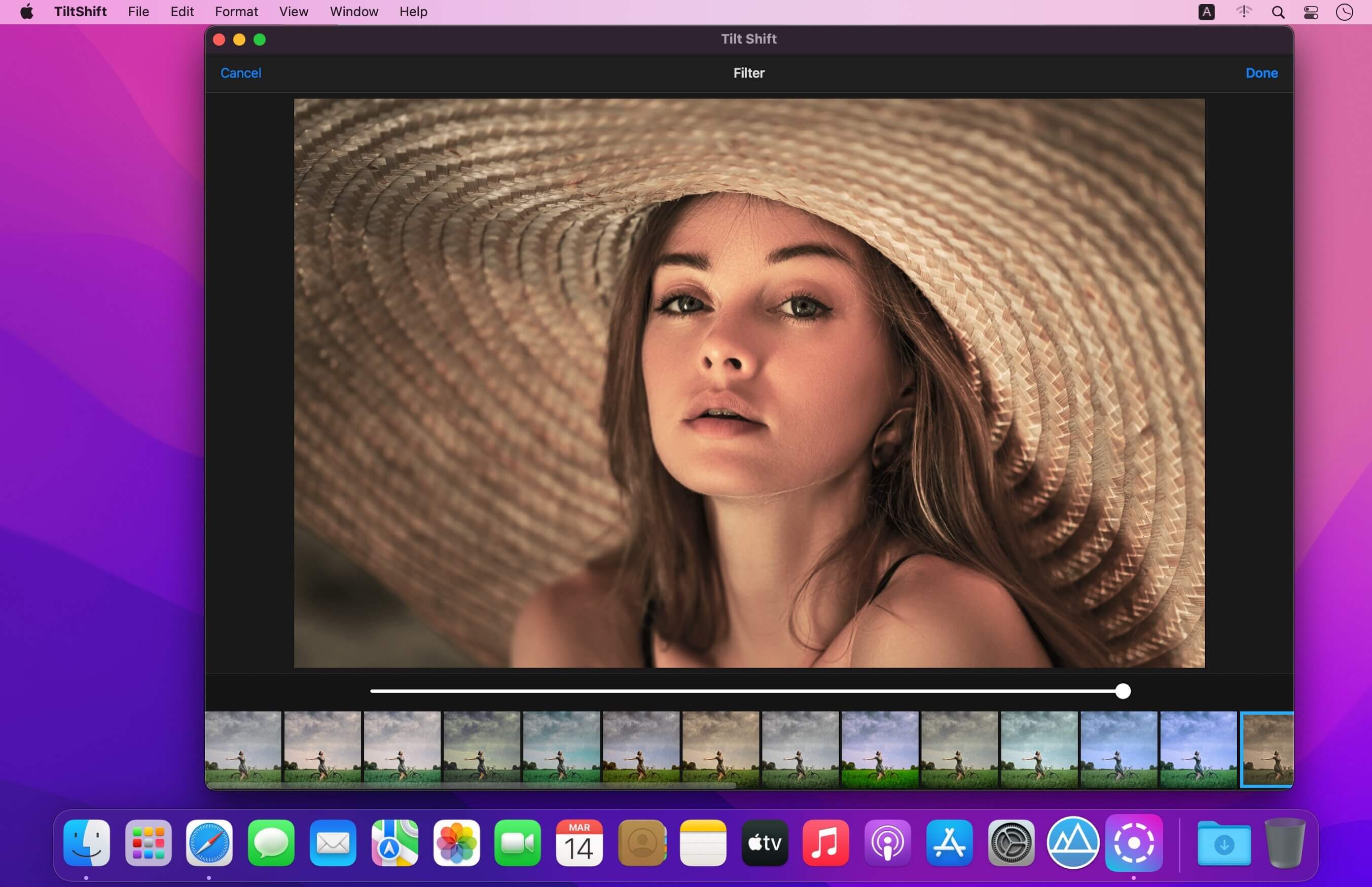Launch Safari from the Dock

tap(210, 842)
